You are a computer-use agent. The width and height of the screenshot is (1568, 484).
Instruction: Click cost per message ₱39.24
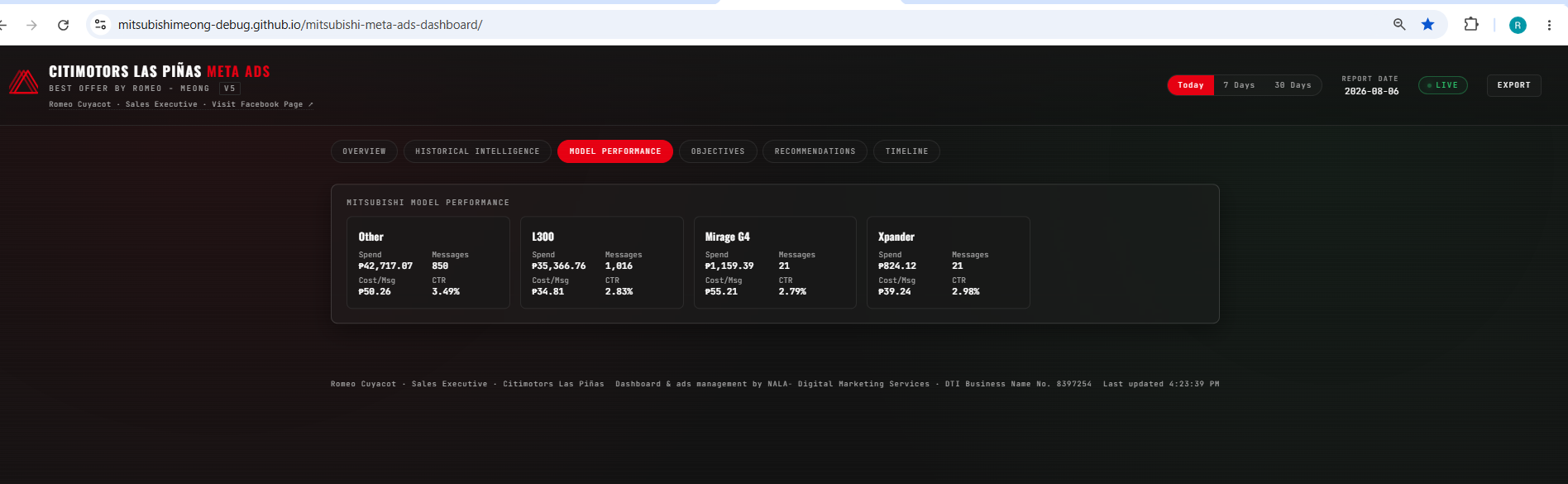click(x=895, y=292)
